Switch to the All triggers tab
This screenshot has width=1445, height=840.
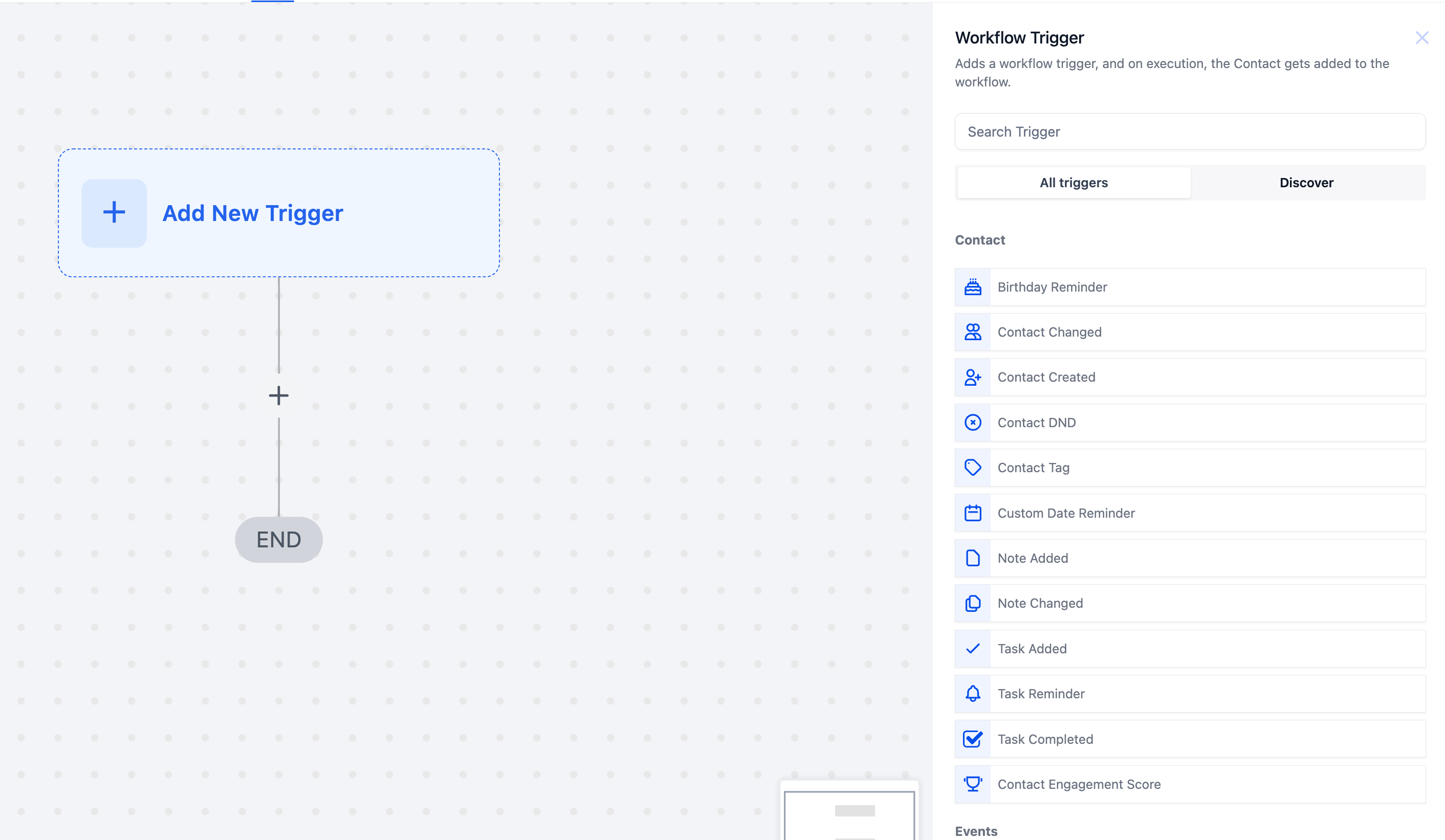coord(1074,183)
